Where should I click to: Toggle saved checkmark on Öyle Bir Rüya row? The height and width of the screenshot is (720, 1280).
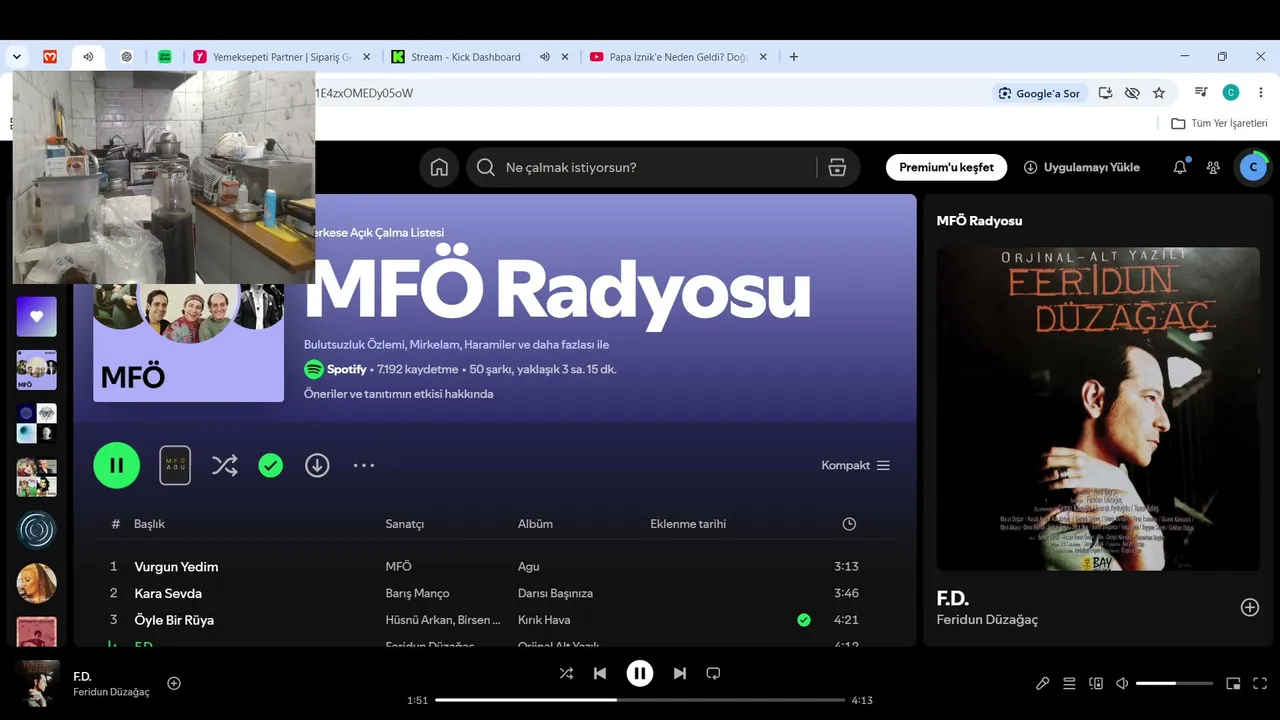tap(804, 620)
